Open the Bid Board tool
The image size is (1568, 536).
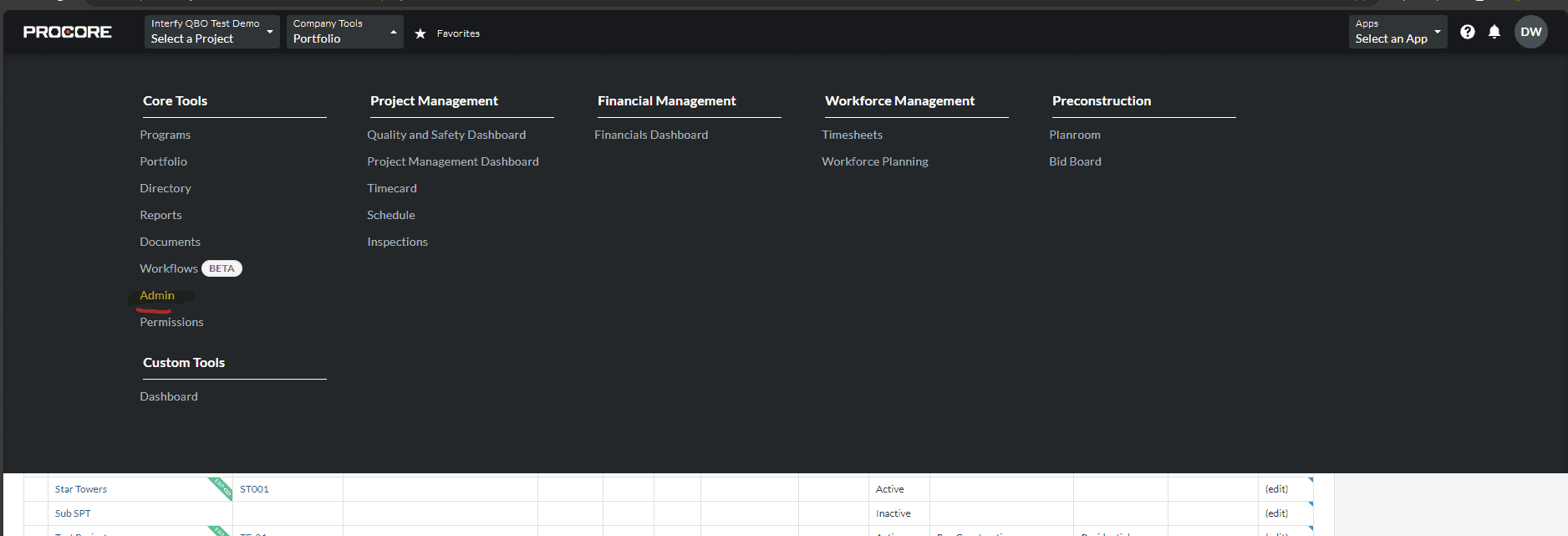tap(1075, 161)
